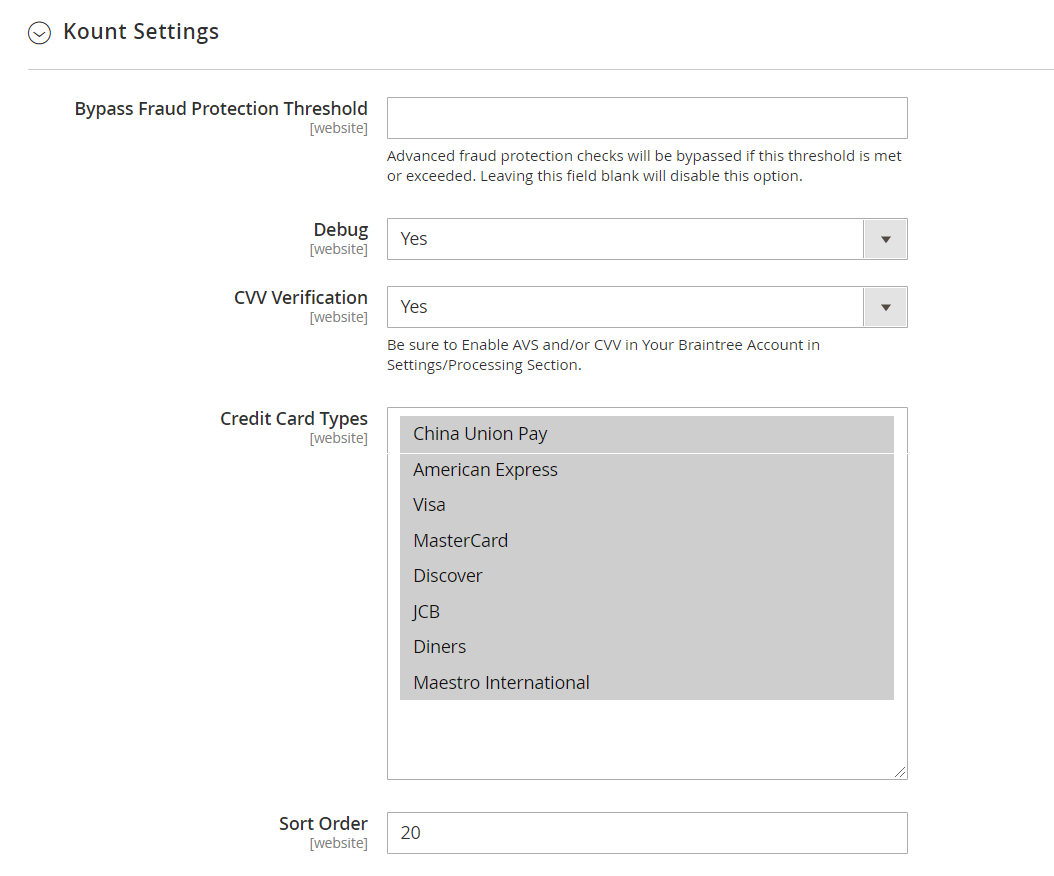Select American Express card type

pyautogui.click(x=647, y=469)
